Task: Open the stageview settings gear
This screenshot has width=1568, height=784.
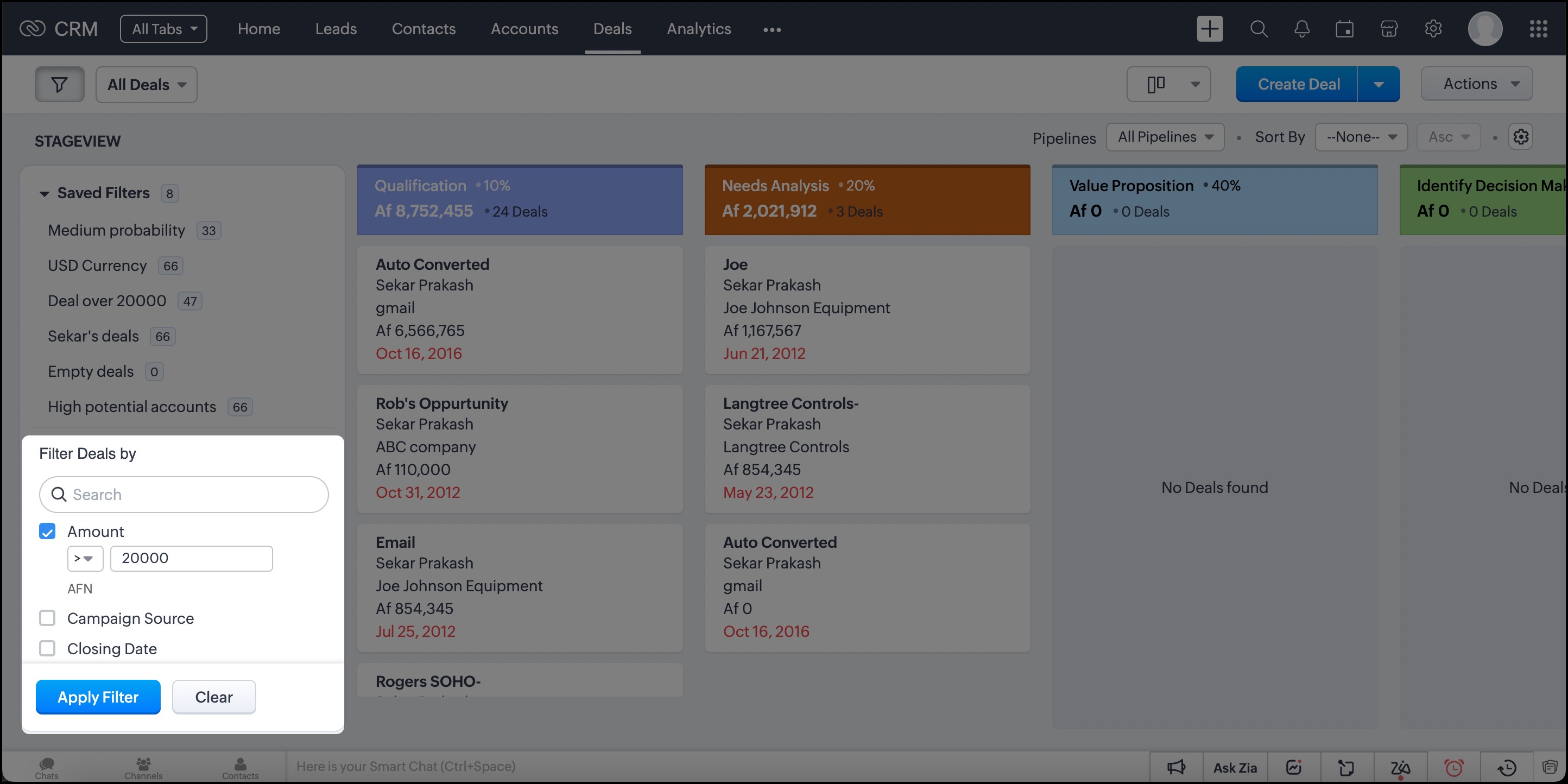Action: [1521, 137]
